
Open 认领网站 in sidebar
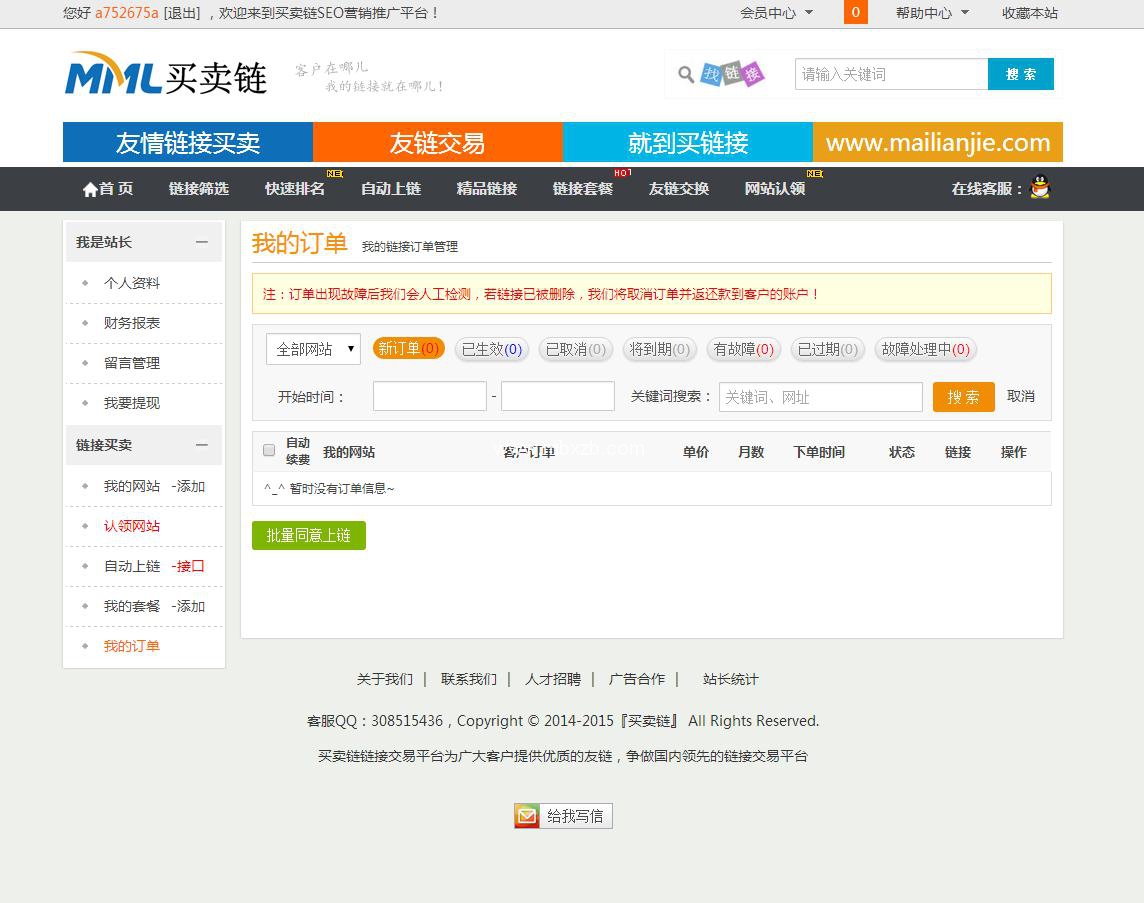click(131, 526)
